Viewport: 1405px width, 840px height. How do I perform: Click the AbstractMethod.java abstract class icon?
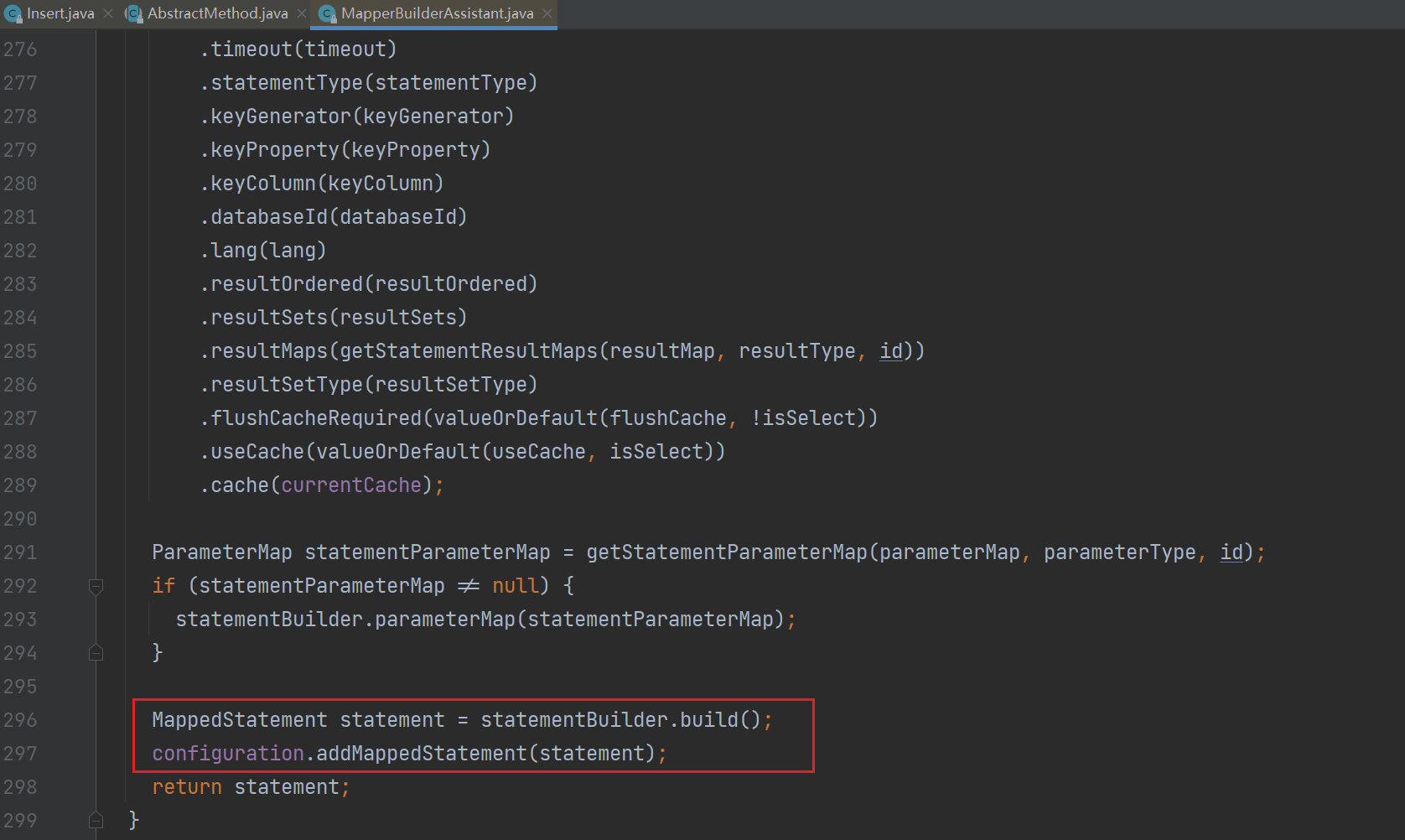[133, 13]
